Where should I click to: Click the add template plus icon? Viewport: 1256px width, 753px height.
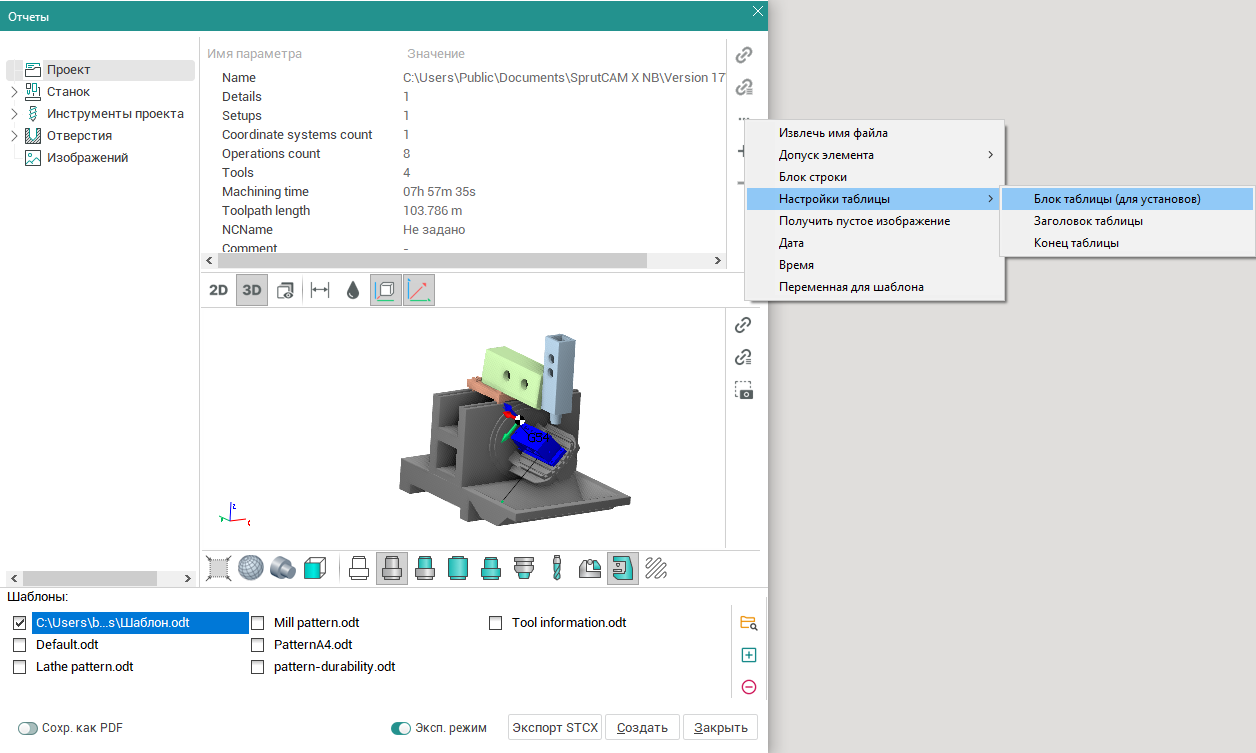[748, 655]
